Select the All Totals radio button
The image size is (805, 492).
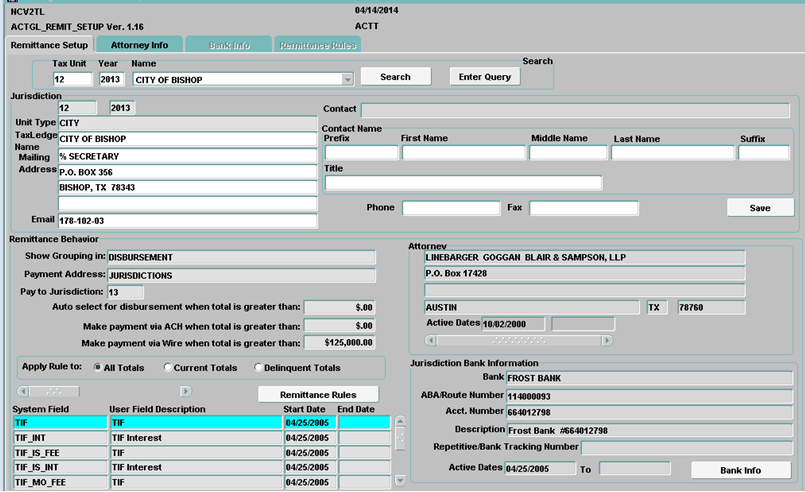[x=98, y=367]
